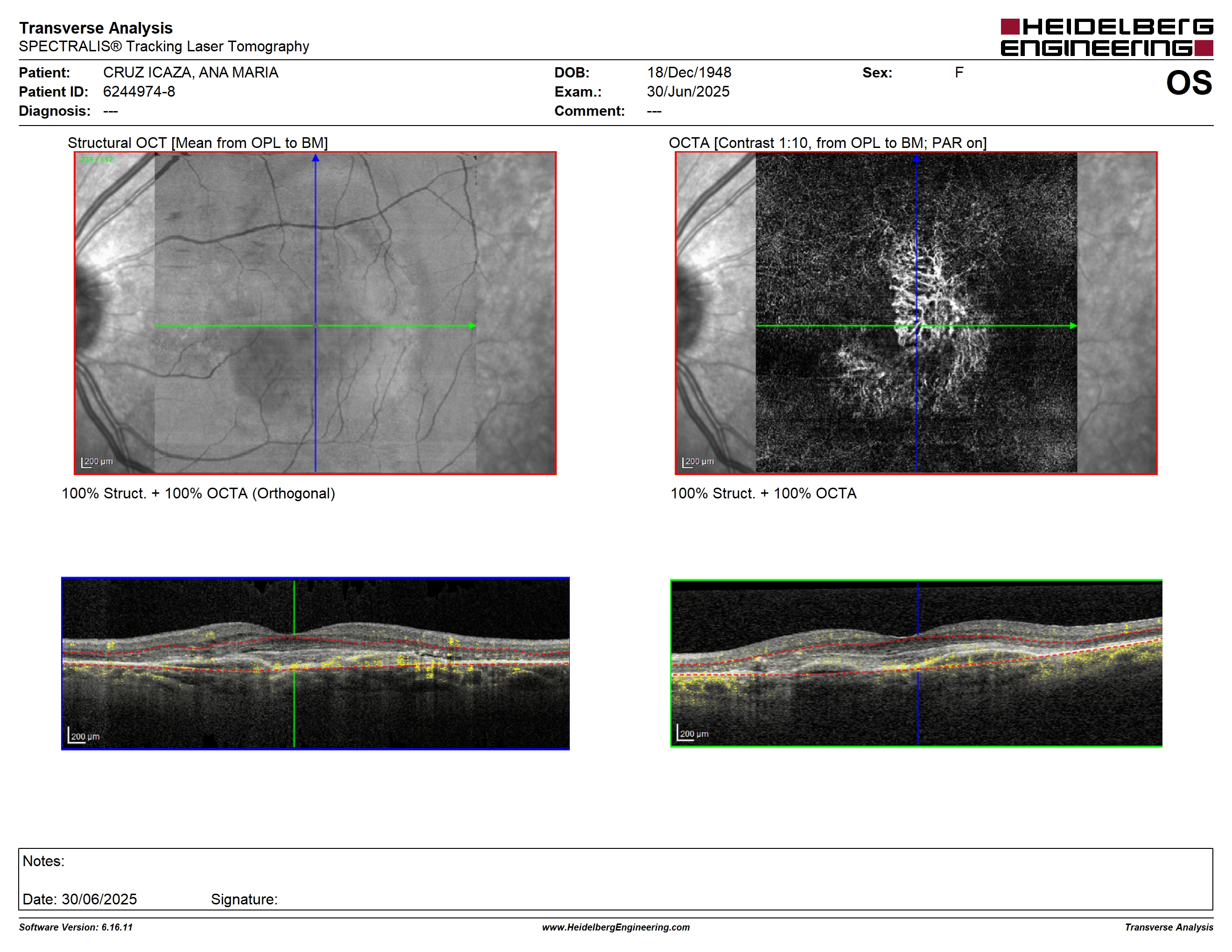Viewport: 1232px width, 952px height.
Task: Click the OCTA Contrast 1:10 caption
Action: (x=827, y=143)
